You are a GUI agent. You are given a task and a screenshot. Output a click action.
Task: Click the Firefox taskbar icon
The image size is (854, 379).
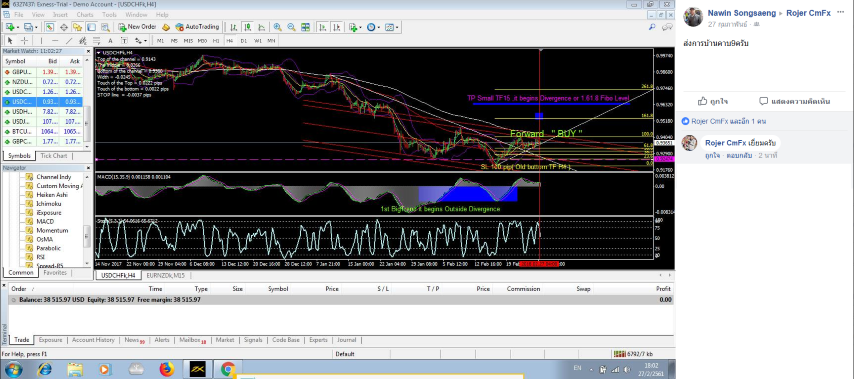[x=167, y=370]
